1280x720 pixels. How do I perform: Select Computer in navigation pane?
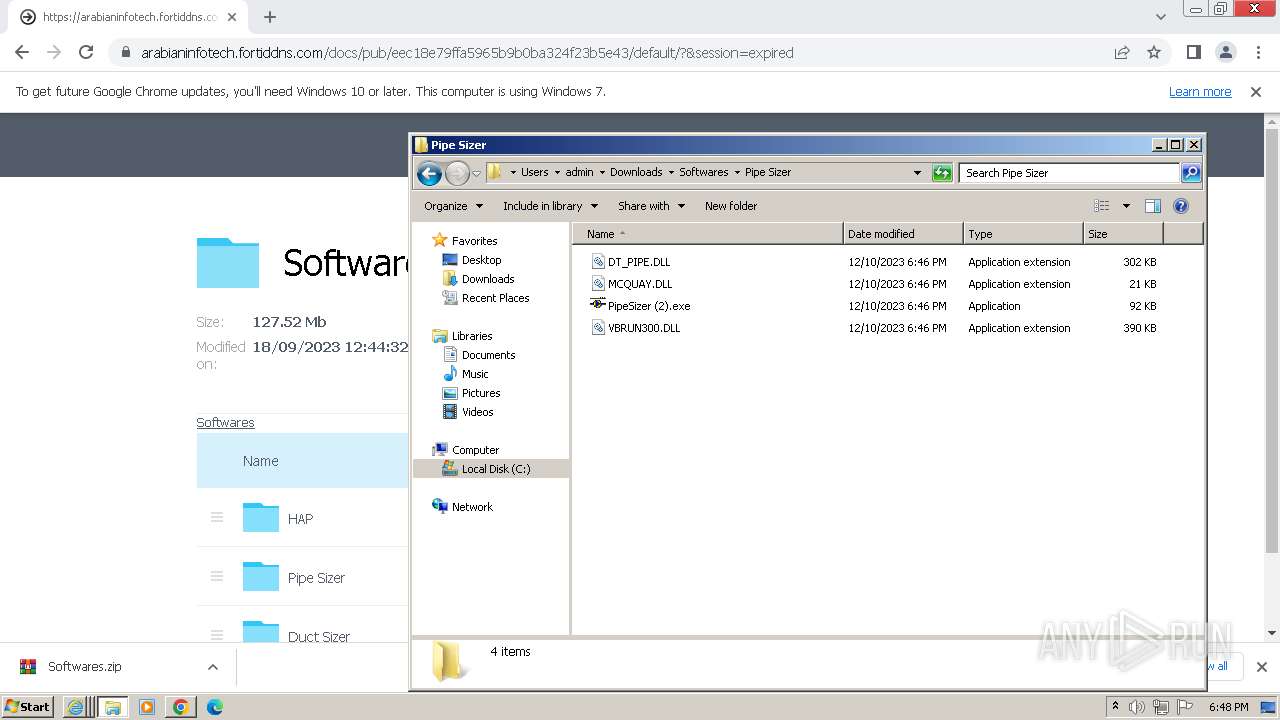(475, 450)
